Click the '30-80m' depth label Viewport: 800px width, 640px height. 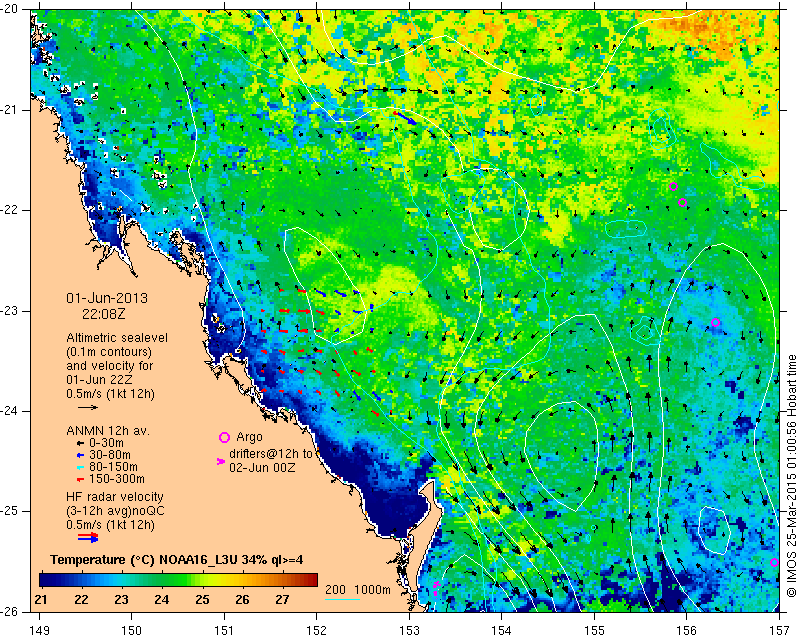click(x=109, y=455)
